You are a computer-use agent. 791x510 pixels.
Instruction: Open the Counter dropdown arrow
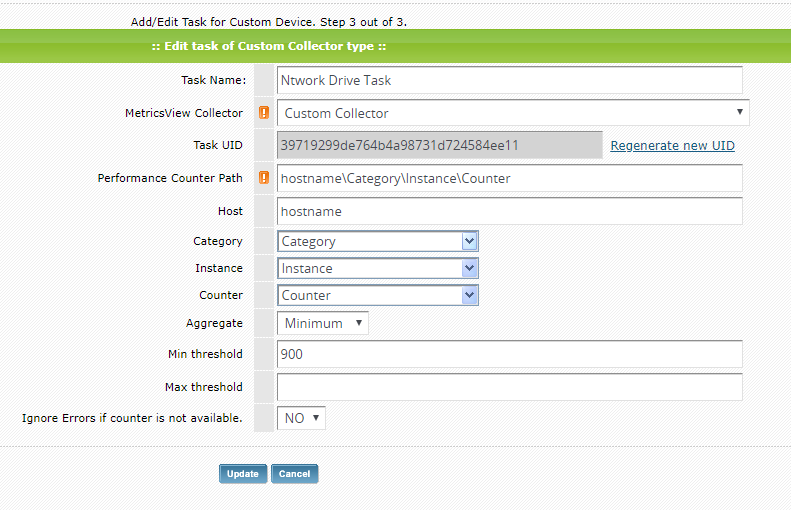469,295
